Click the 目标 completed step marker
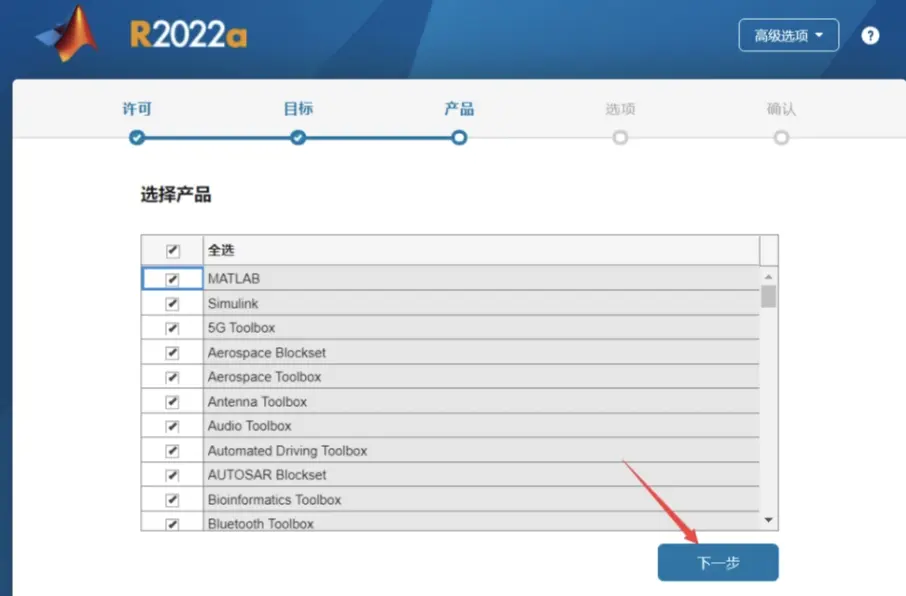Viewport: 906px width, 596px height. click(x=298, y=138)
